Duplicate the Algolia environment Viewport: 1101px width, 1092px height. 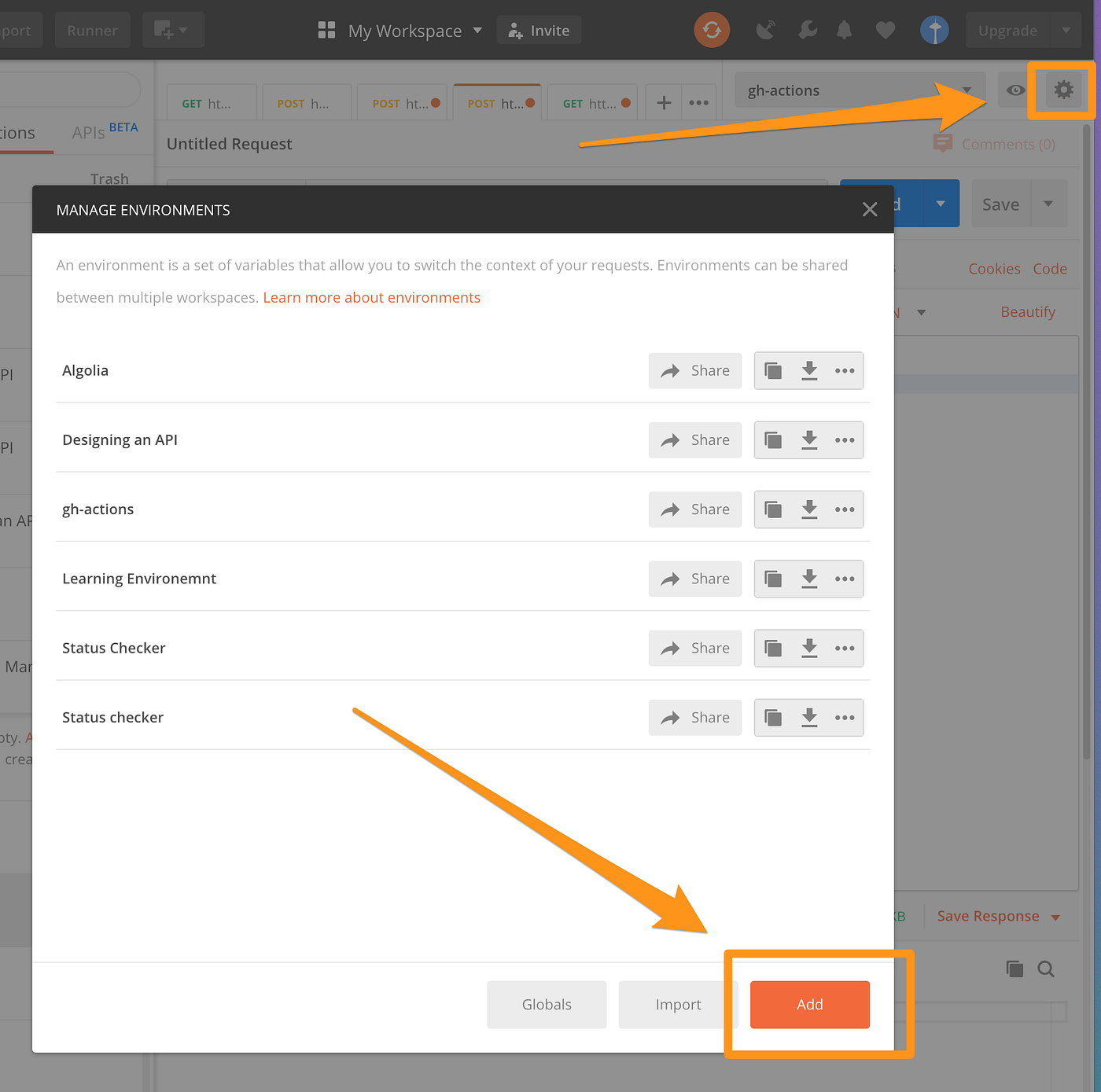click(x=773, y=371)
